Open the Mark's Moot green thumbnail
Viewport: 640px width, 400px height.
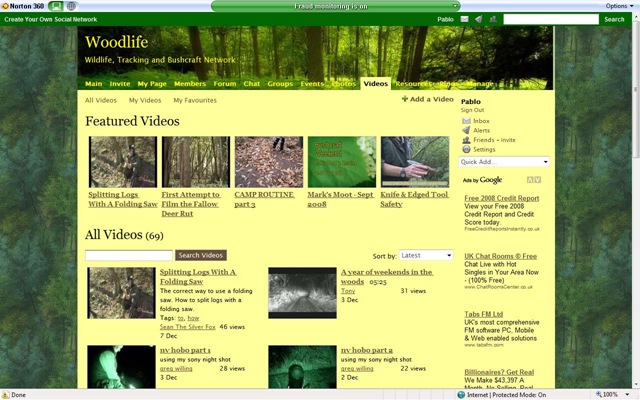[342, 162]
